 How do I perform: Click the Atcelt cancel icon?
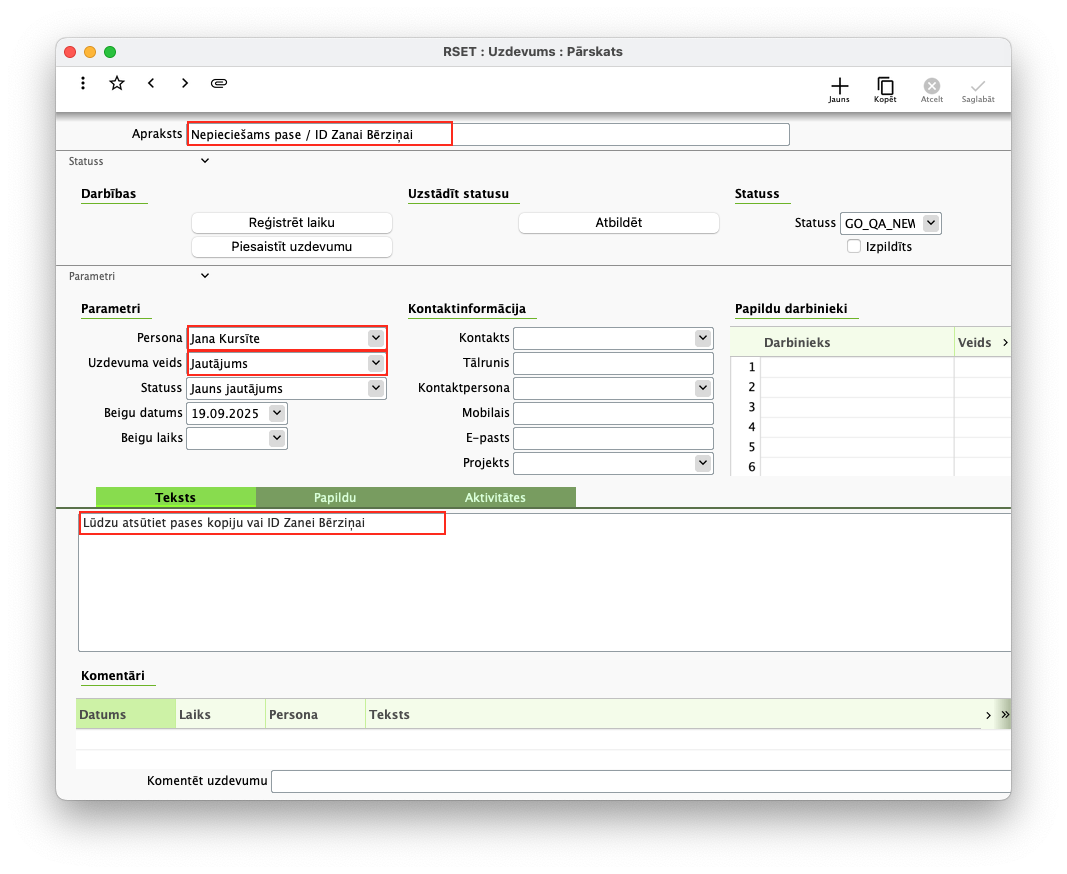[931, 87]
